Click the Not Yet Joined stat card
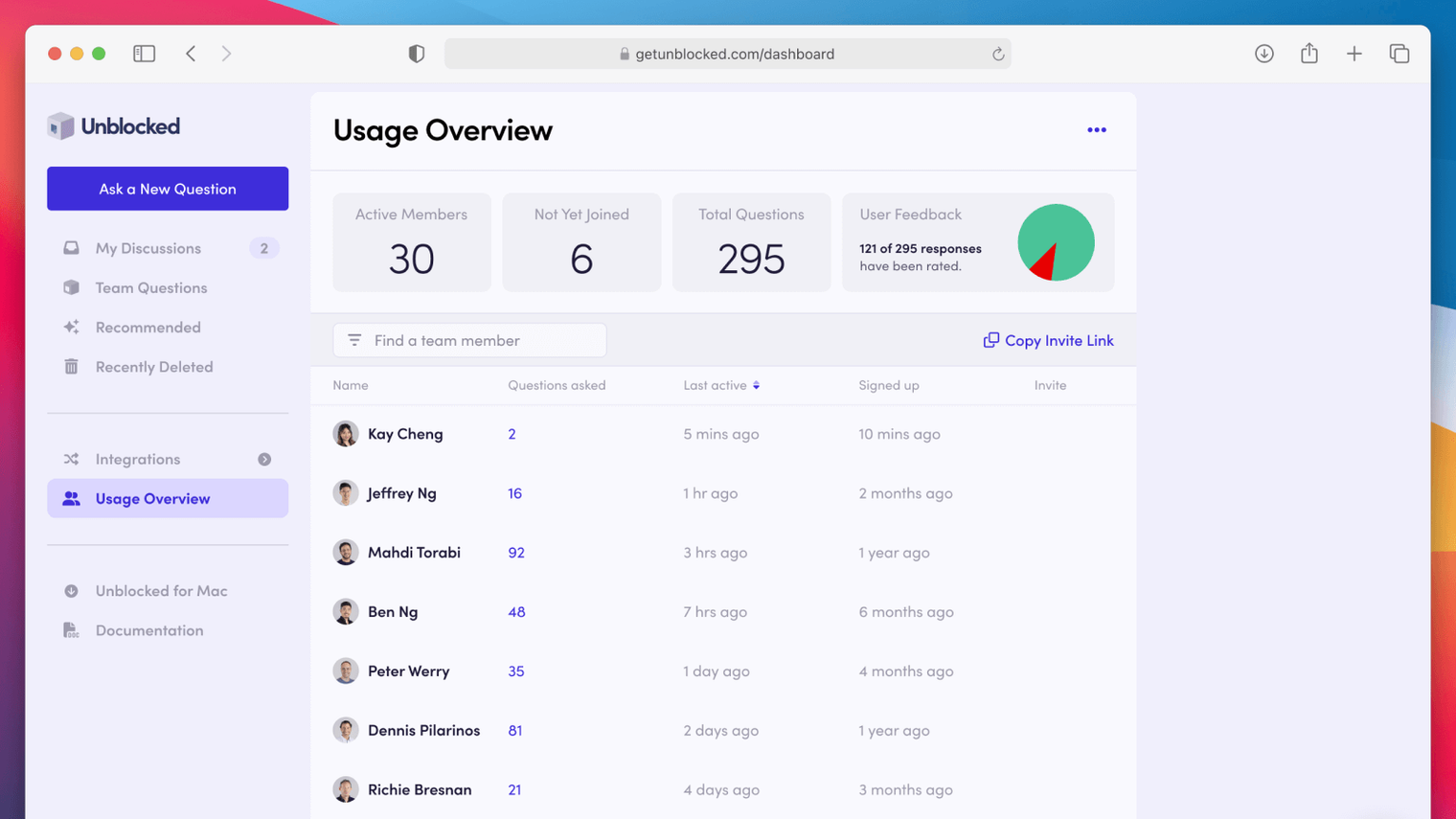 pos(581,242)
